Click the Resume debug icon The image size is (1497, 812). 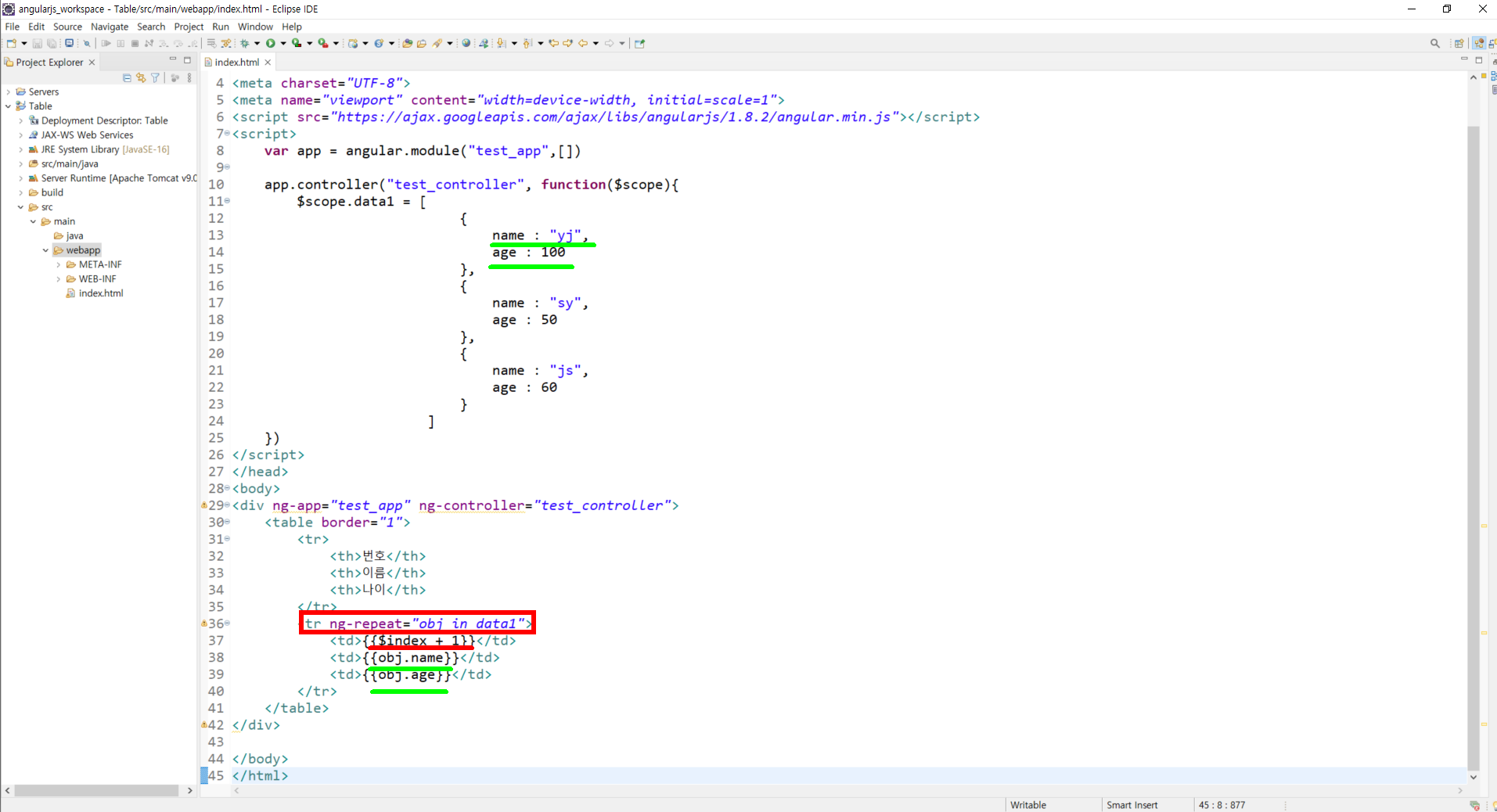(106, 43)
